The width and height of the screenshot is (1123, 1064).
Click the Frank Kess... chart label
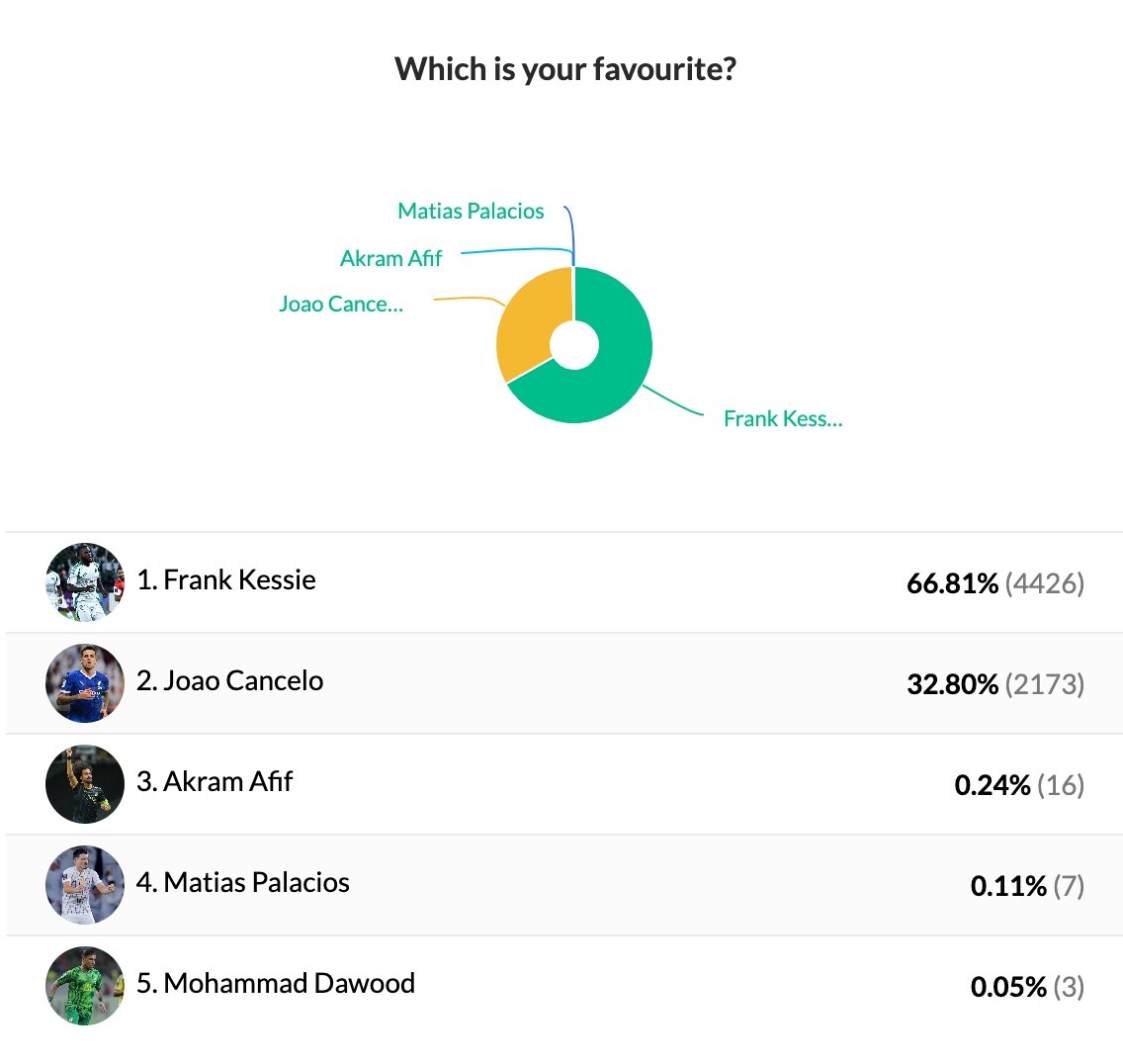tap(783, 418)
